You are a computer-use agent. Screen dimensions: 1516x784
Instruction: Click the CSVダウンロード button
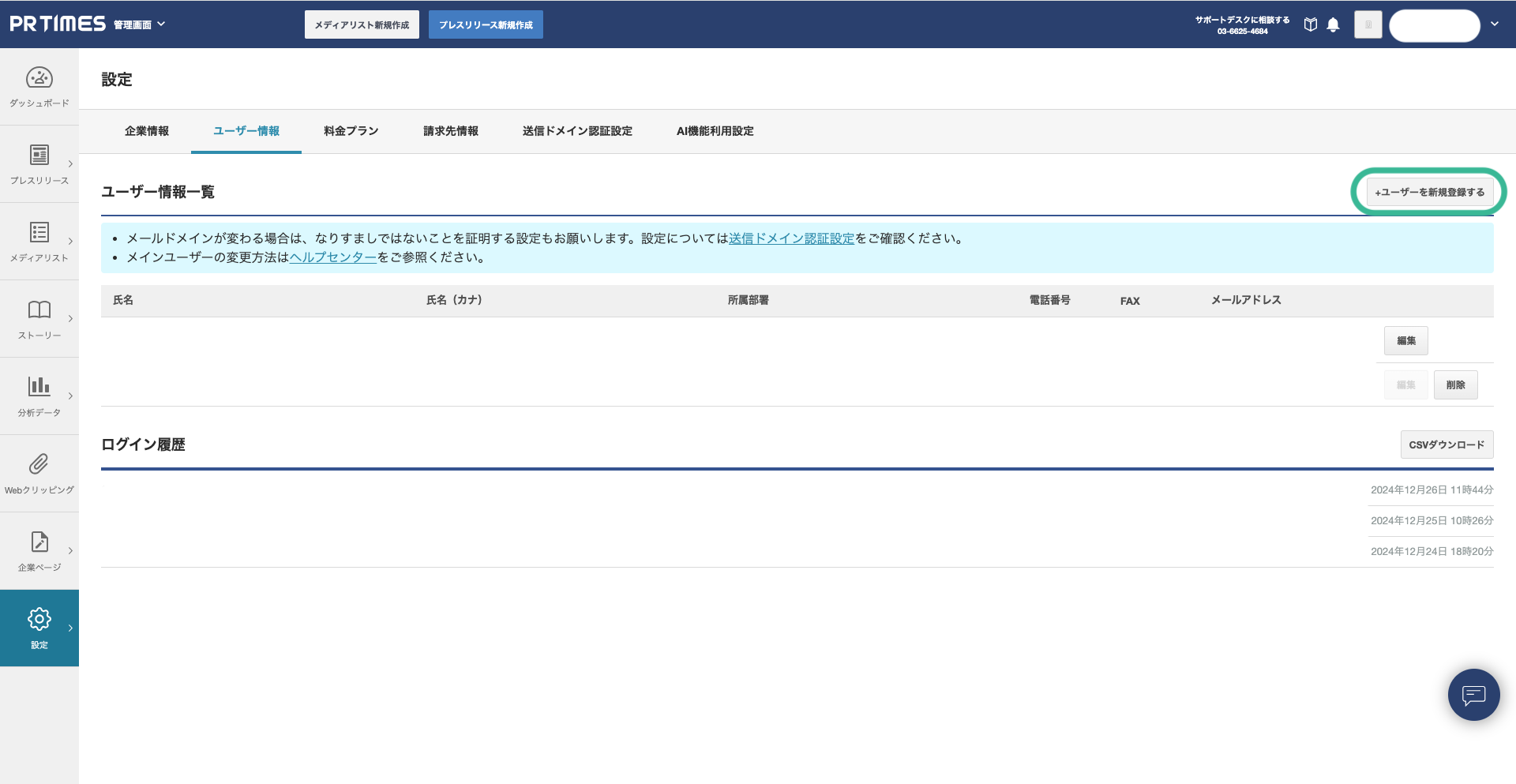(1447, 445)
